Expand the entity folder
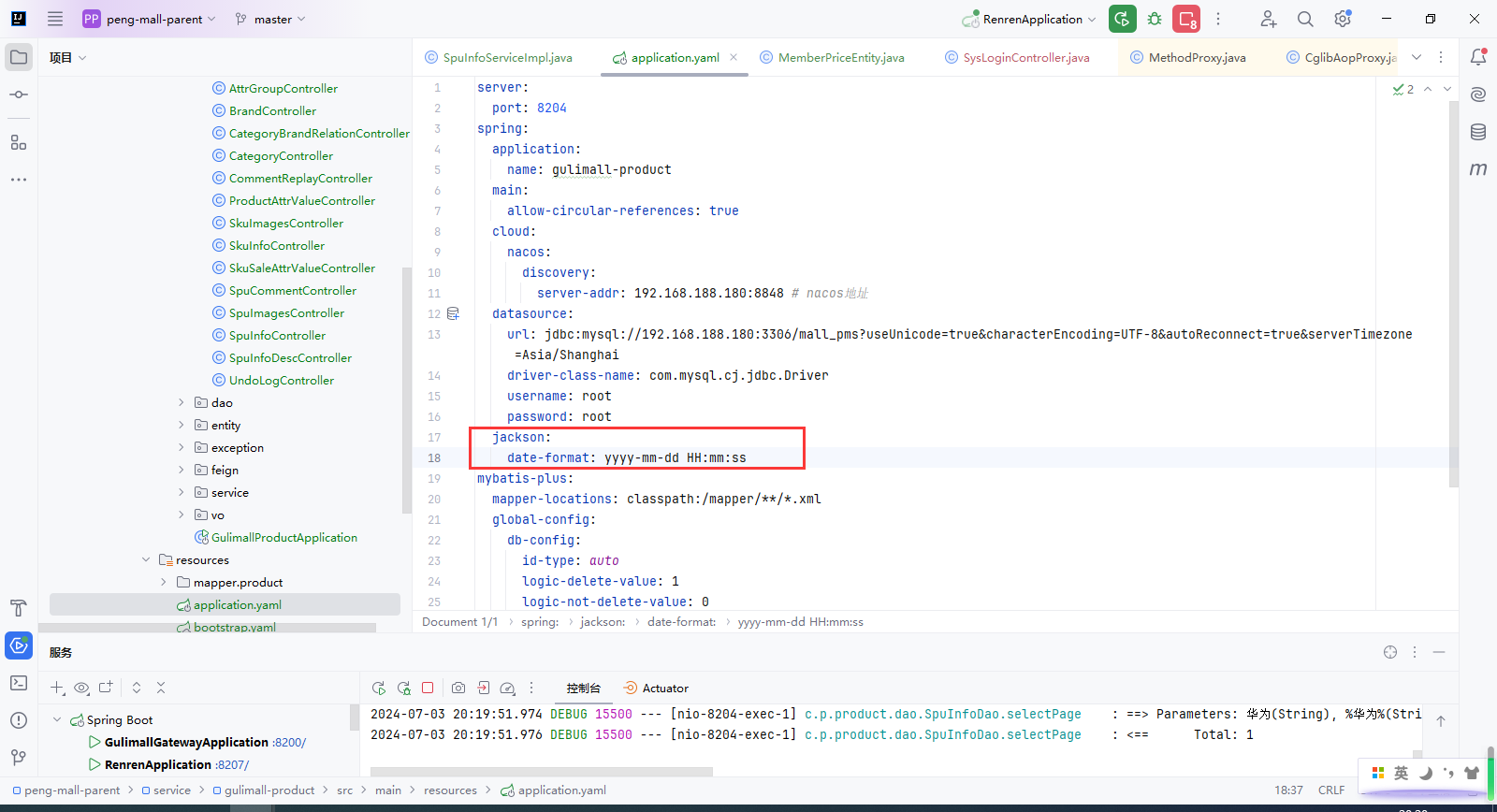This screenshot has width=1497, height=812. (182, 425)
